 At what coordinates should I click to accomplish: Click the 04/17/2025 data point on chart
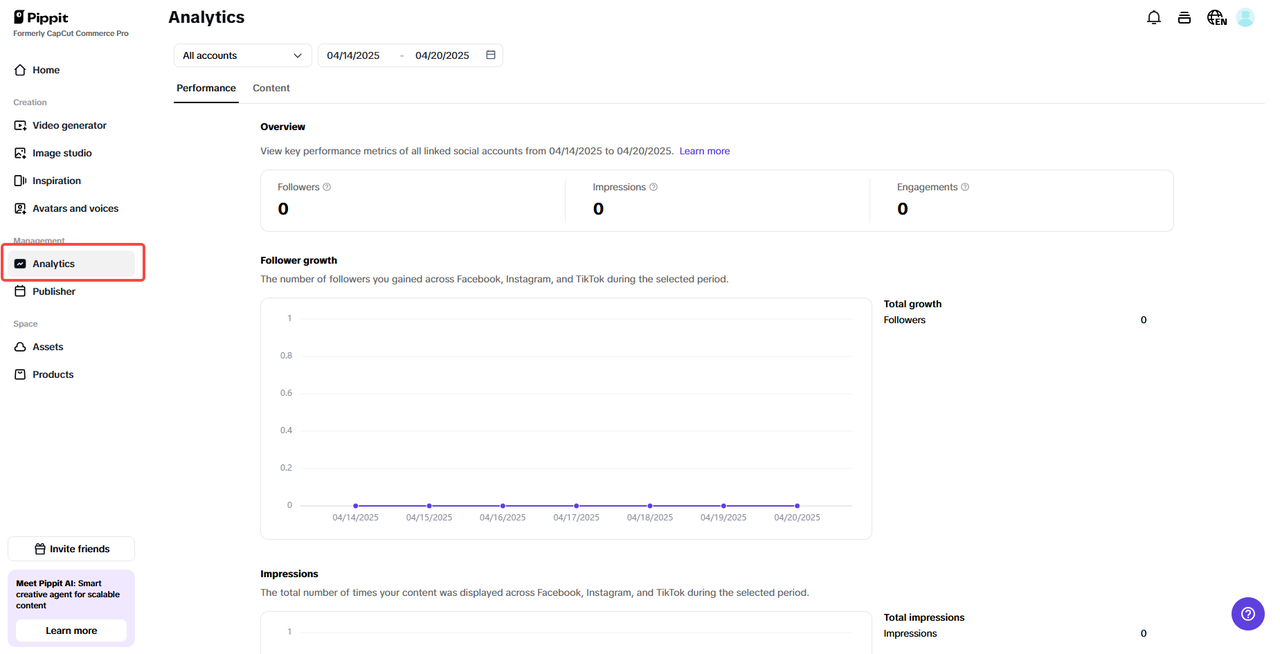pyautogui.click(x=576, y=506)
